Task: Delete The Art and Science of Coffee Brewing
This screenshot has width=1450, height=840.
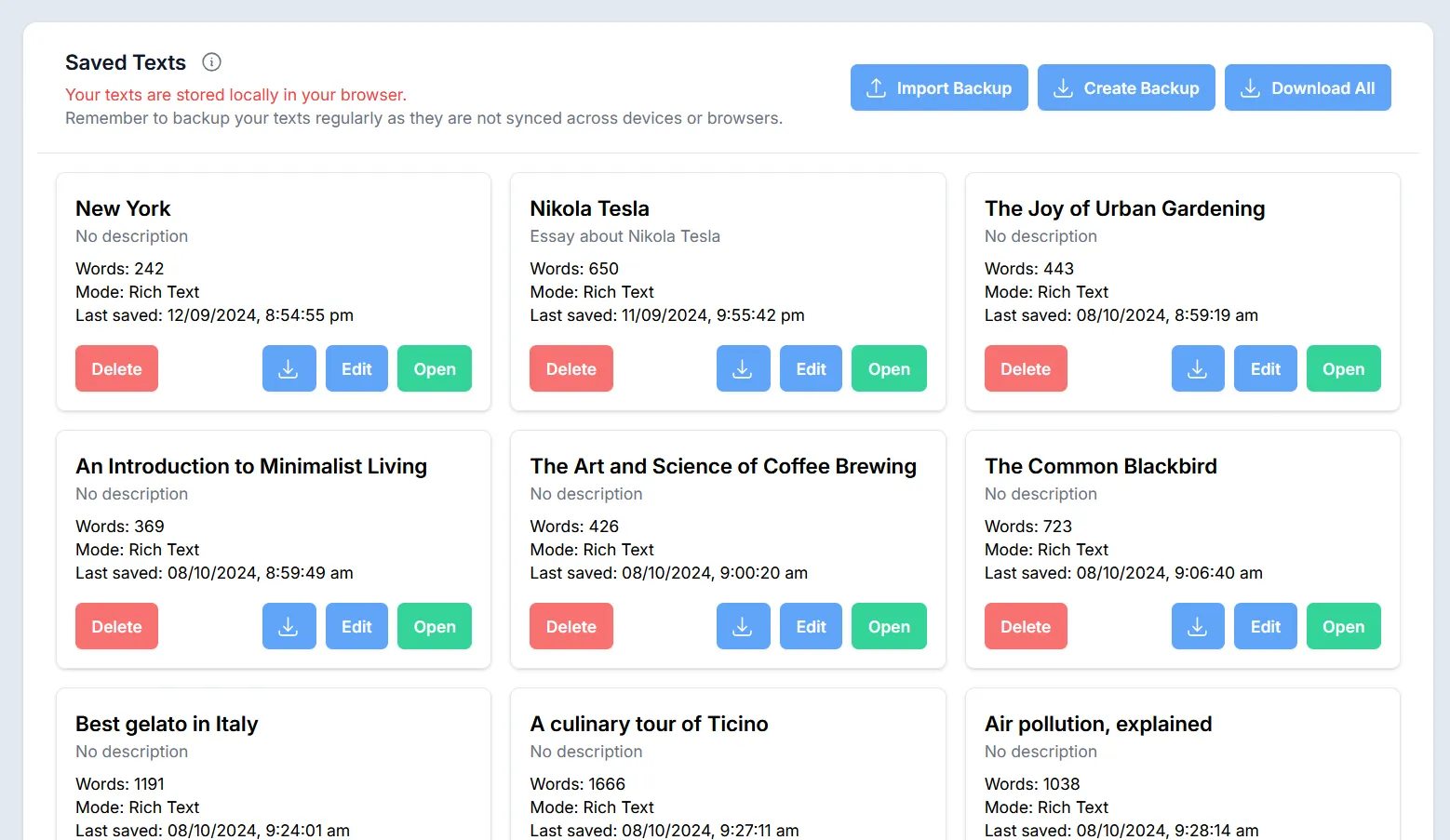Action: tap(571, 626)
